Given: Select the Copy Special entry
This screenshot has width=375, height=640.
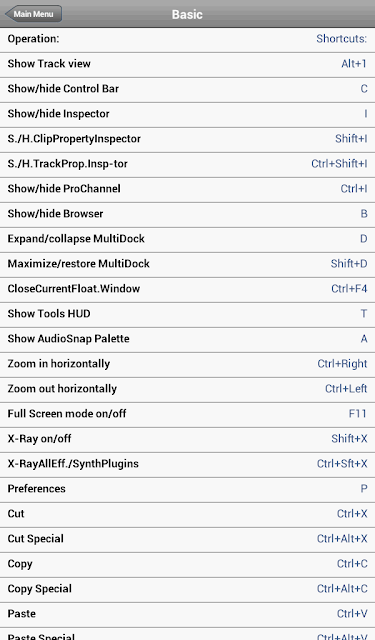Looking at the screenshot, I should click(187, 589).
